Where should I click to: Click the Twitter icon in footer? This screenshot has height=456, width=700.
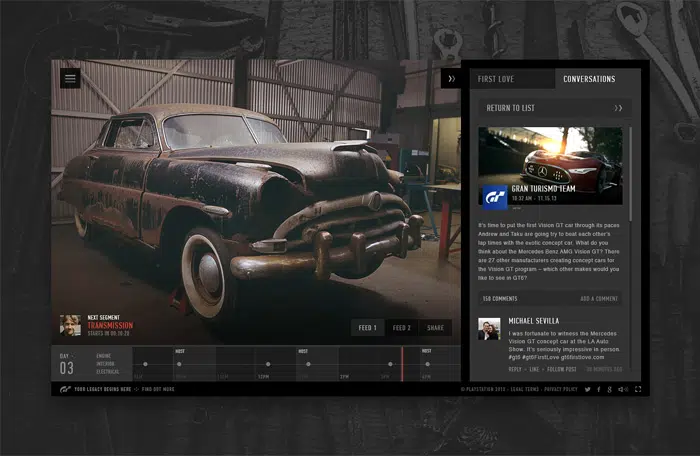(587, 389)
